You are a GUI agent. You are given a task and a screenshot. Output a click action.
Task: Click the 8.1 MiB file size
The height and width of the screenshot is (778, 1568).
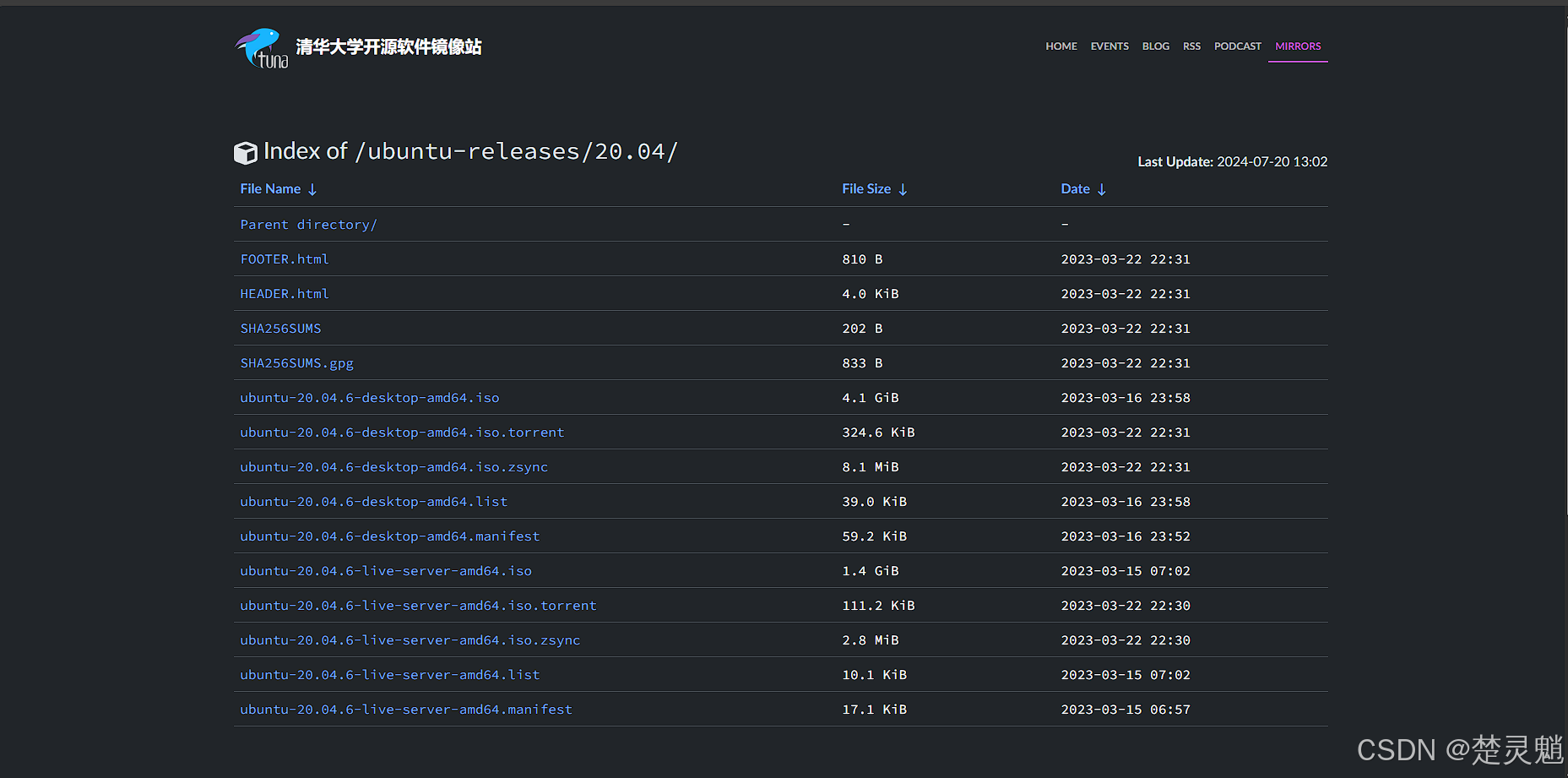coord(871,467)
